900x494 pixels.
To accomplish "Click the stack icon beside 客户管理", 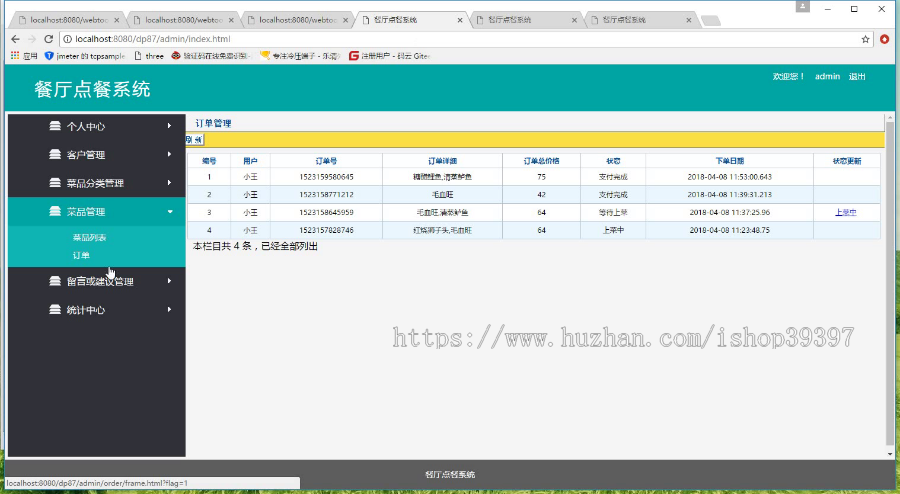I will click(55, 154).
